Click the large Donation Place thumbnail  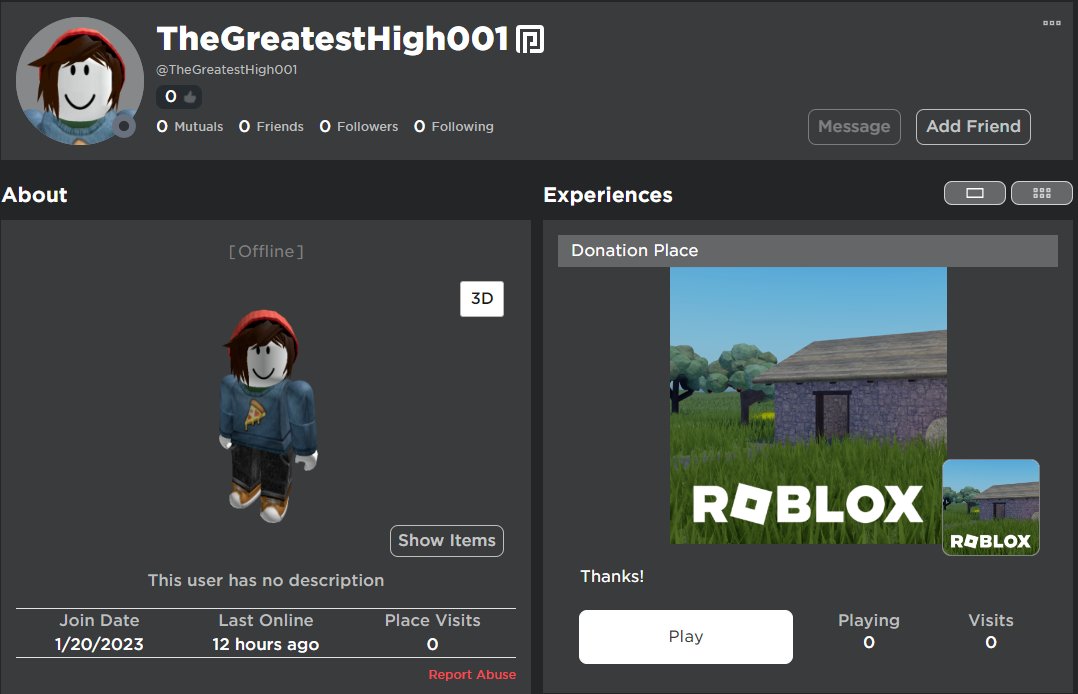(x=808, y=406)
